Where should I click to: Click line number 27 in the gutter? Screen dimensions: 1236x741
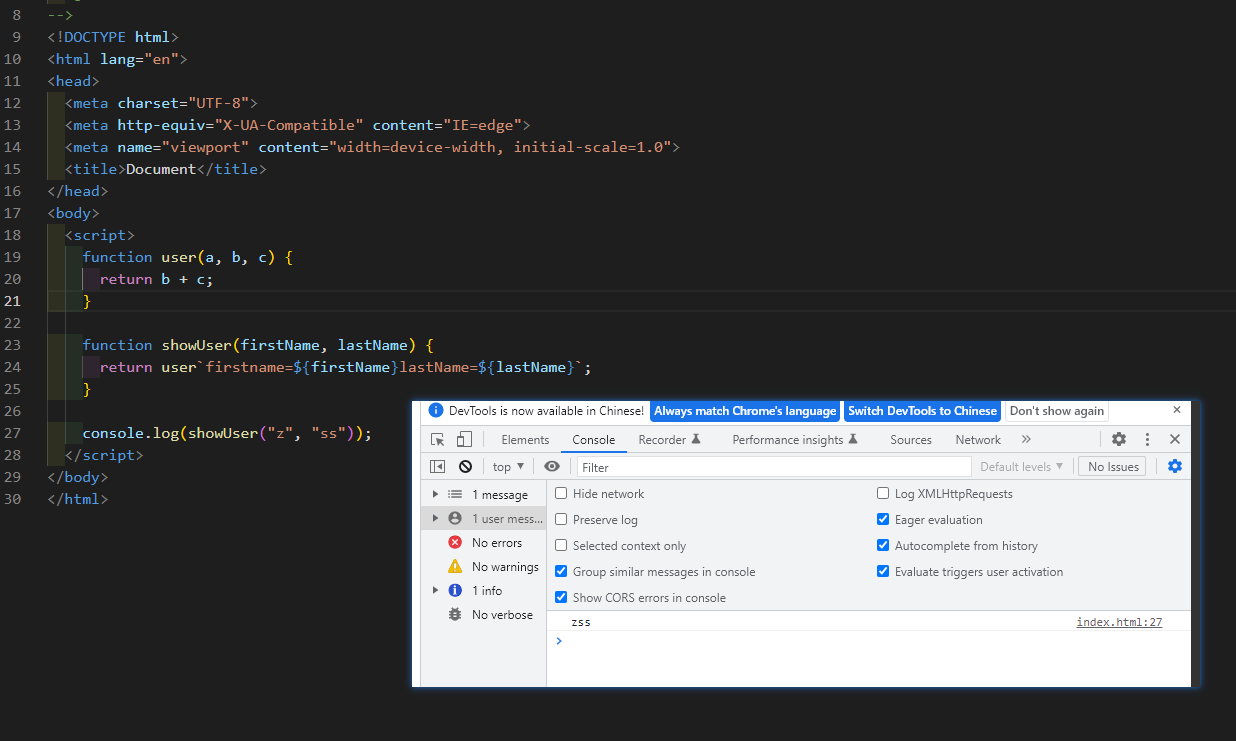(12, 433)
